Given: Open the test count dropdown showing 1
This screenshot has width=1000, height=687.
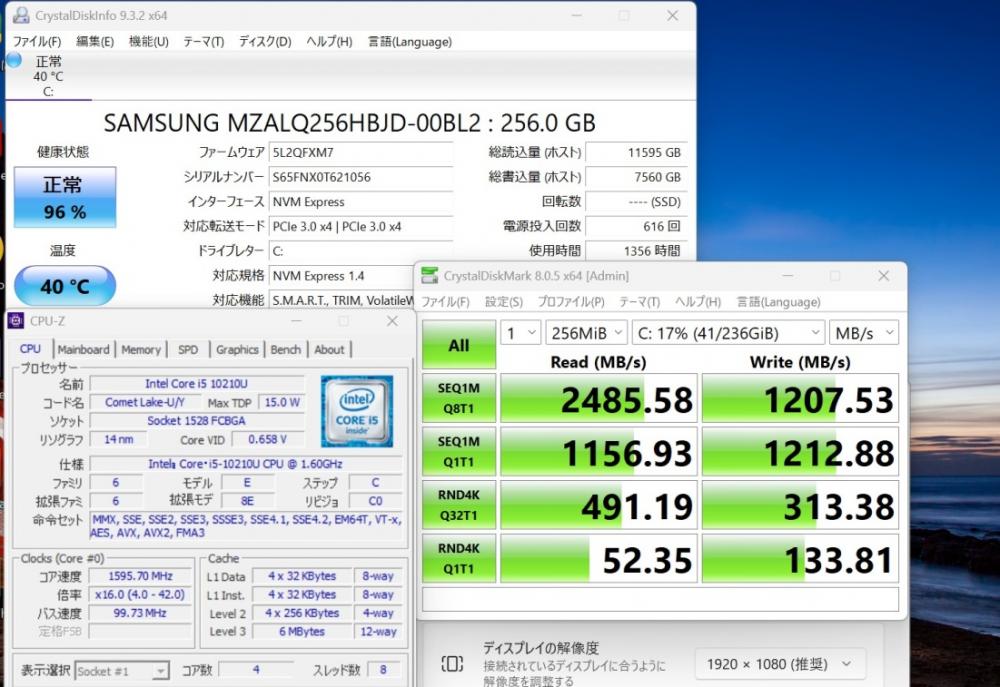Looking at the screenshot, I should [520, 333].
